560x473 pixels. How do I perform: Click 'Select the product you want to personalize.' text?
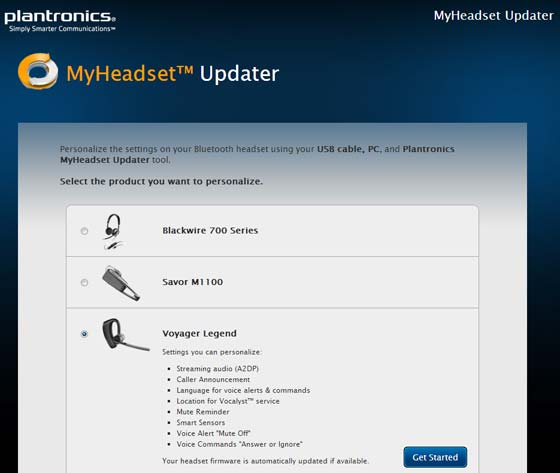161,181
